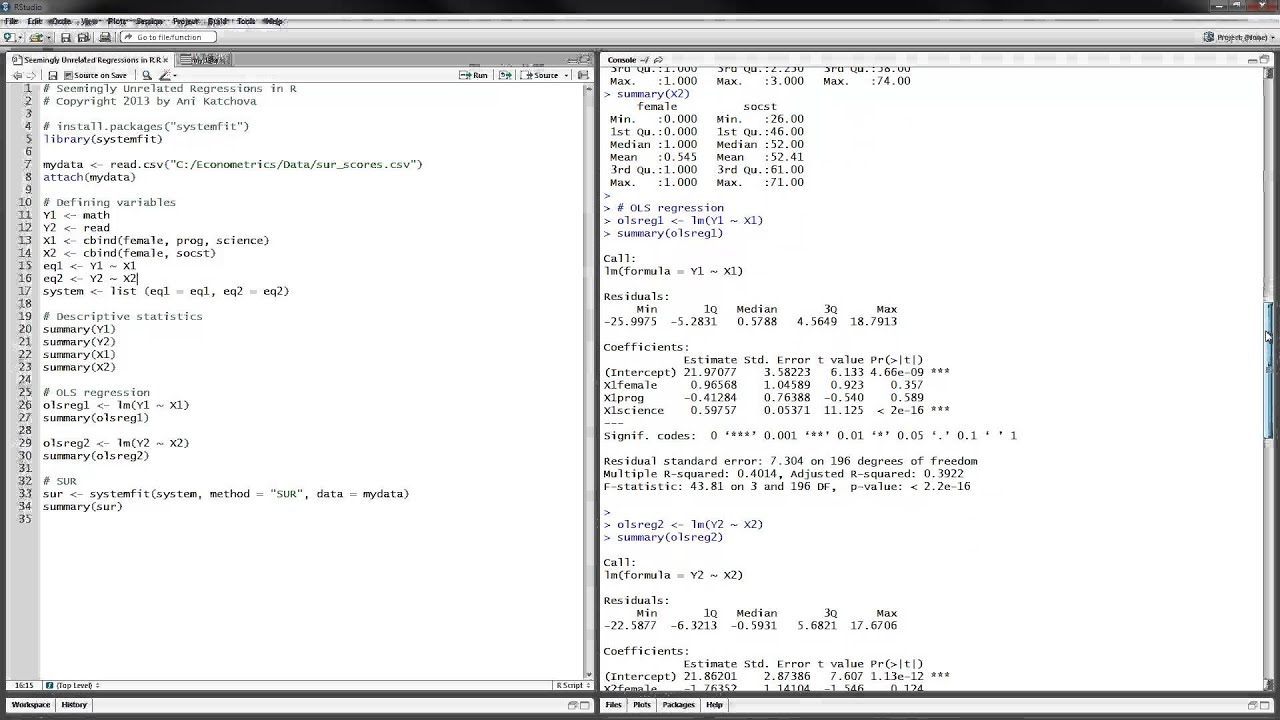Switch to the Workspace tab
The height and width of the screenshot is (720, 1280).
pyautogui.click(x=30, y=705)
